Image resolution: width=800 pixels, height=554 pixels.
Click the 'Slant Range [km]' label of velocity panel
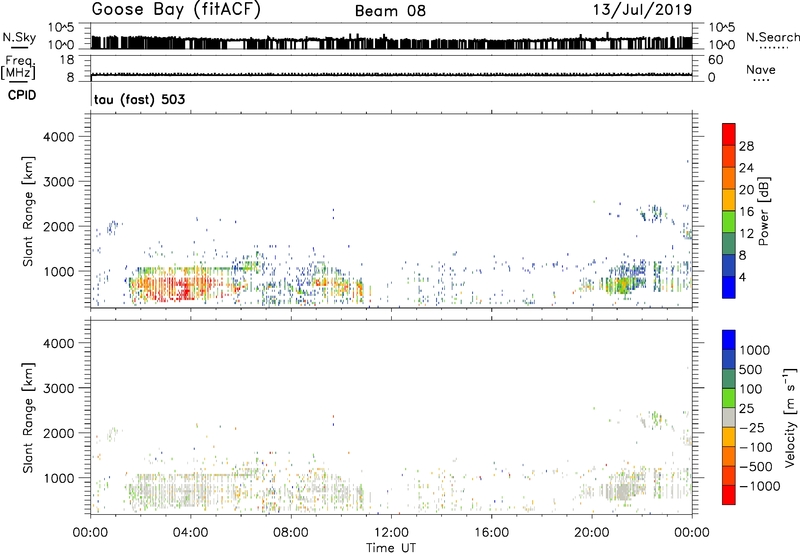coord(28,418)
